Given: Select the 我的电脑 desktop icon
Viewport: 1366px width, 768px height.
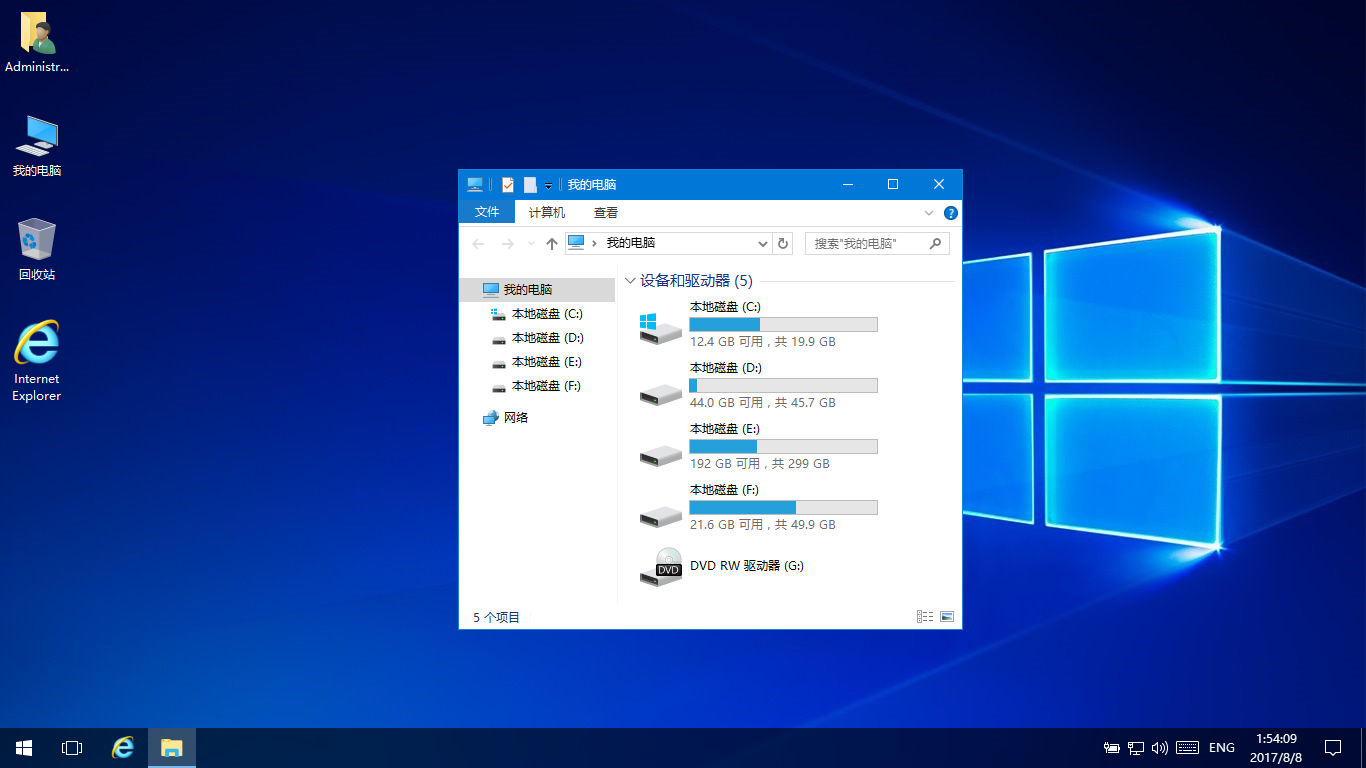Looking at the screenshot, I should 37,146.
